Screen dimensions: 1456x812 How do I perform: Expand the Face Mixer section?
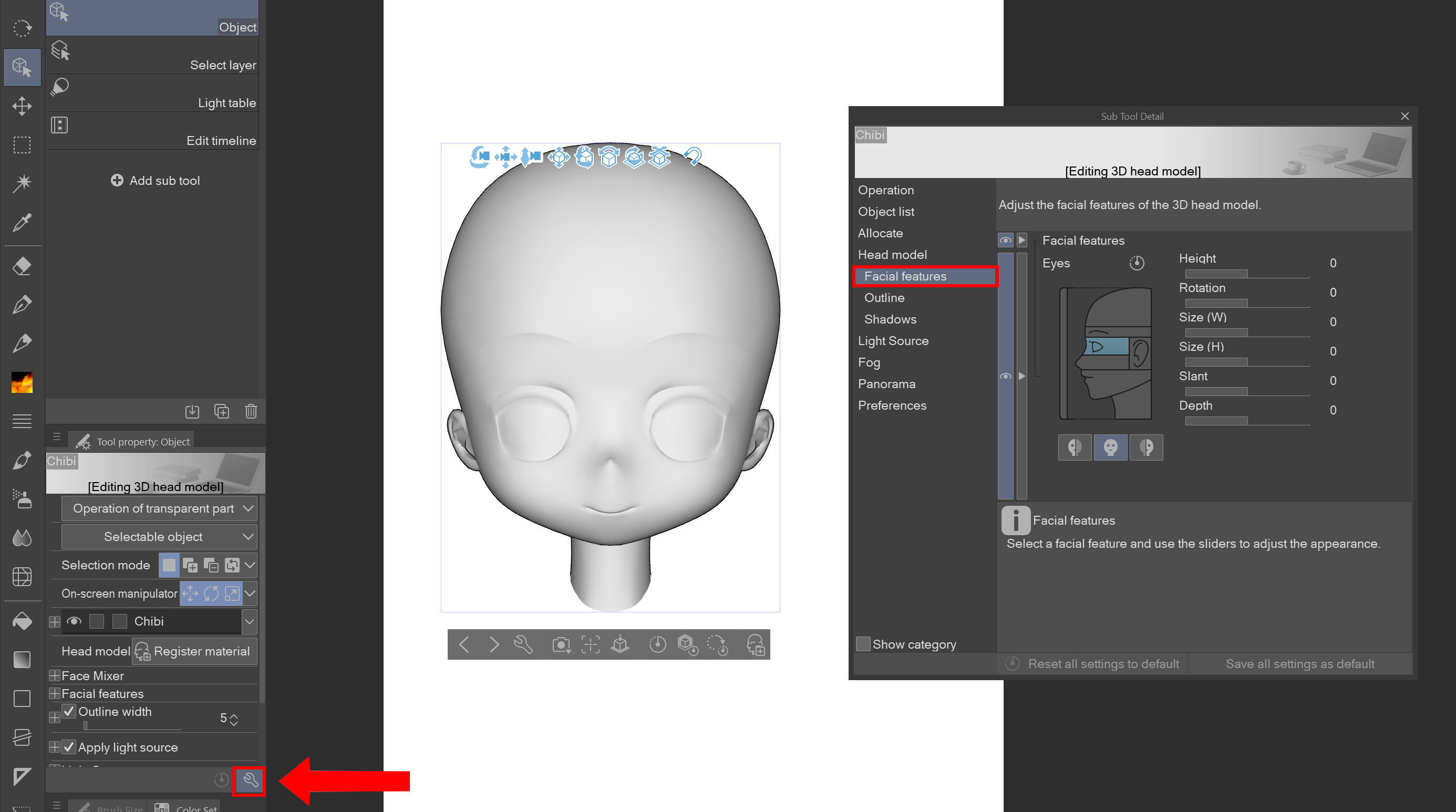(55, 675)
